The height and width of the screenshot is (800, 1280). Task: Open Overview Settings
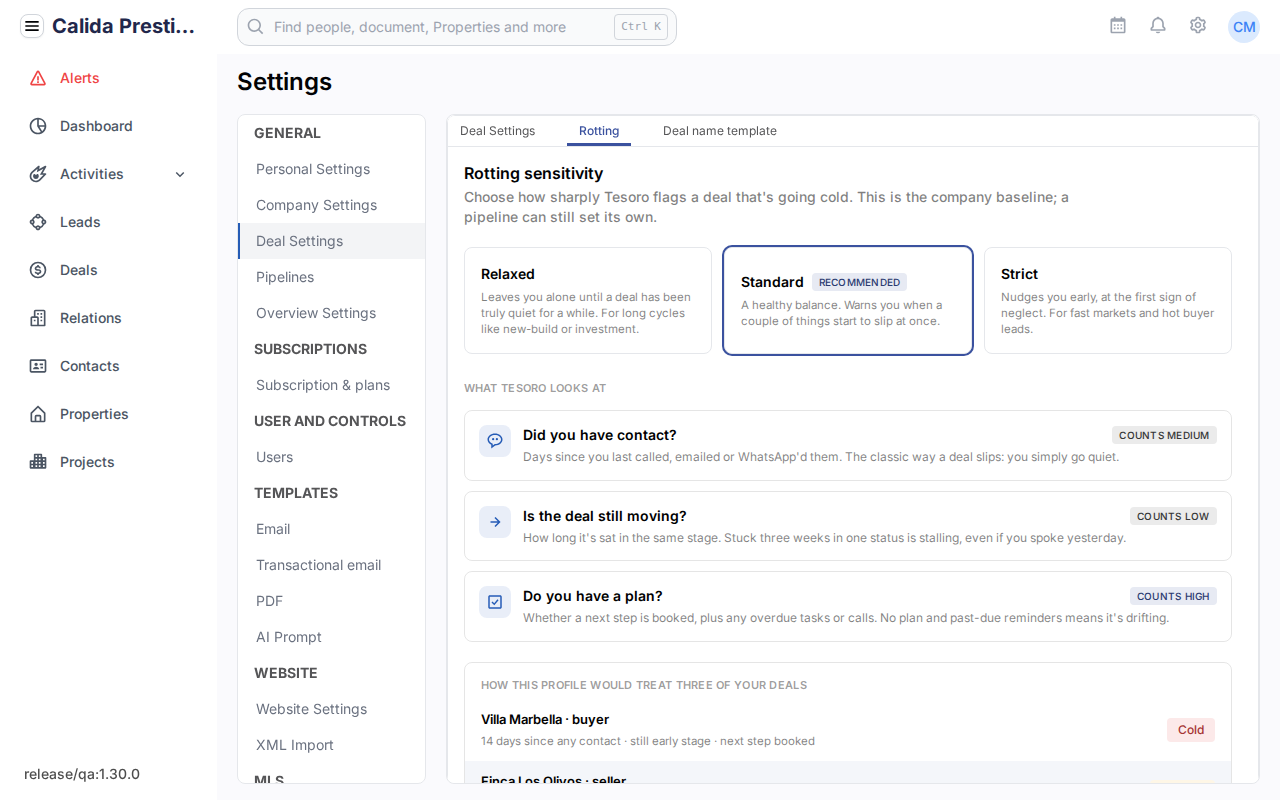click(332, 313)
